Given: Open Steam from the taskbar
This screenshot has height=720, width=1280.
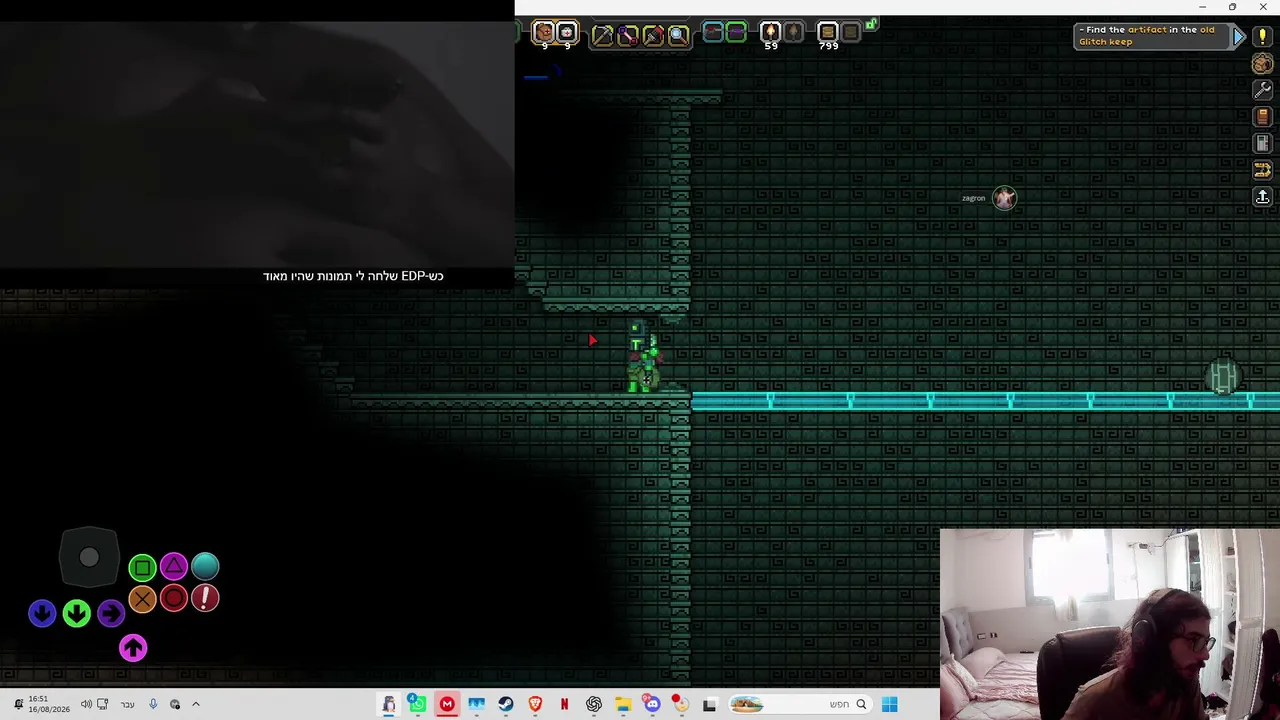Looking at the screenshot, I should tap(506, 704).
